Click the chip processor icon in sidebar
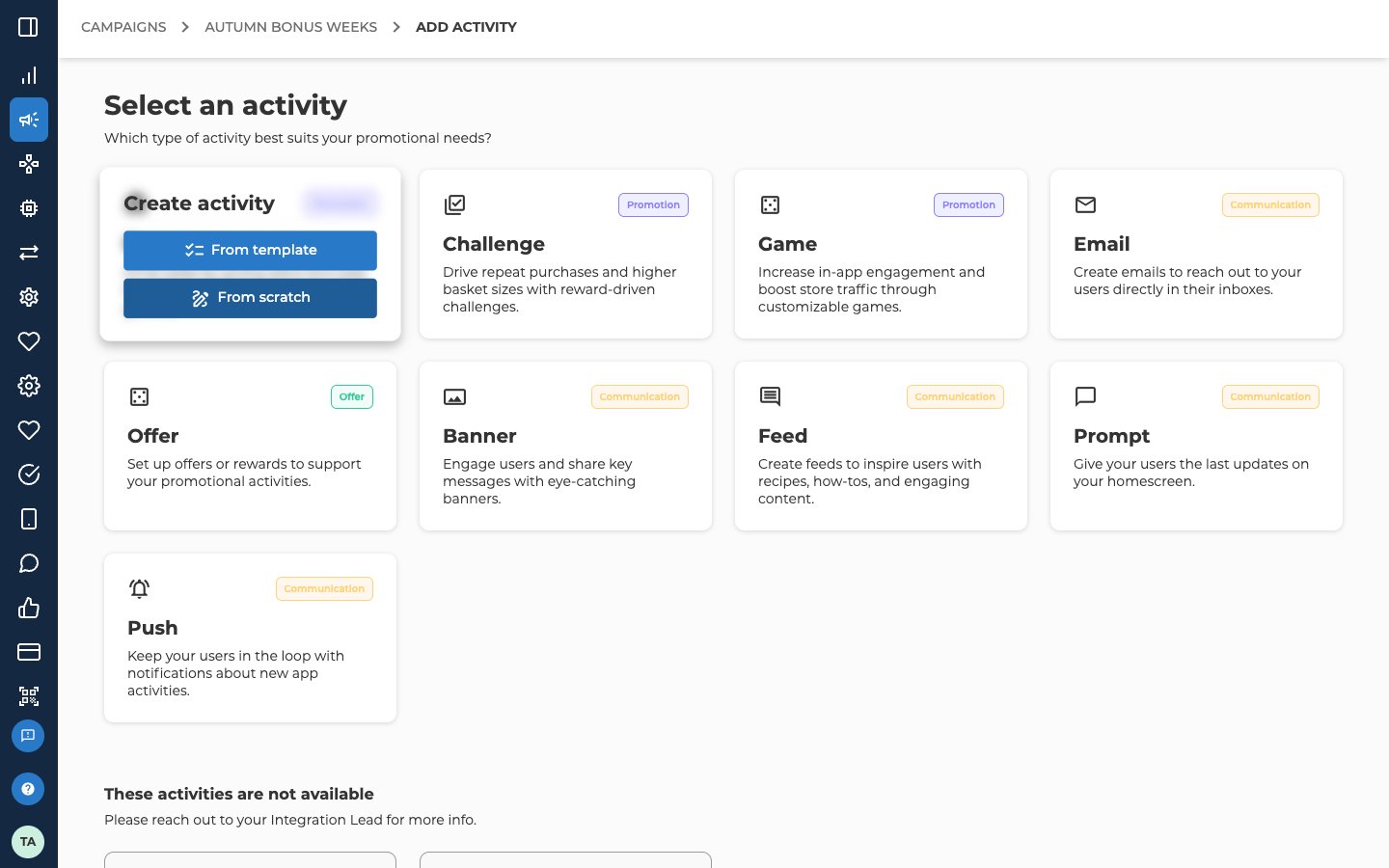The image size is (1389, 868). point(29,208)
